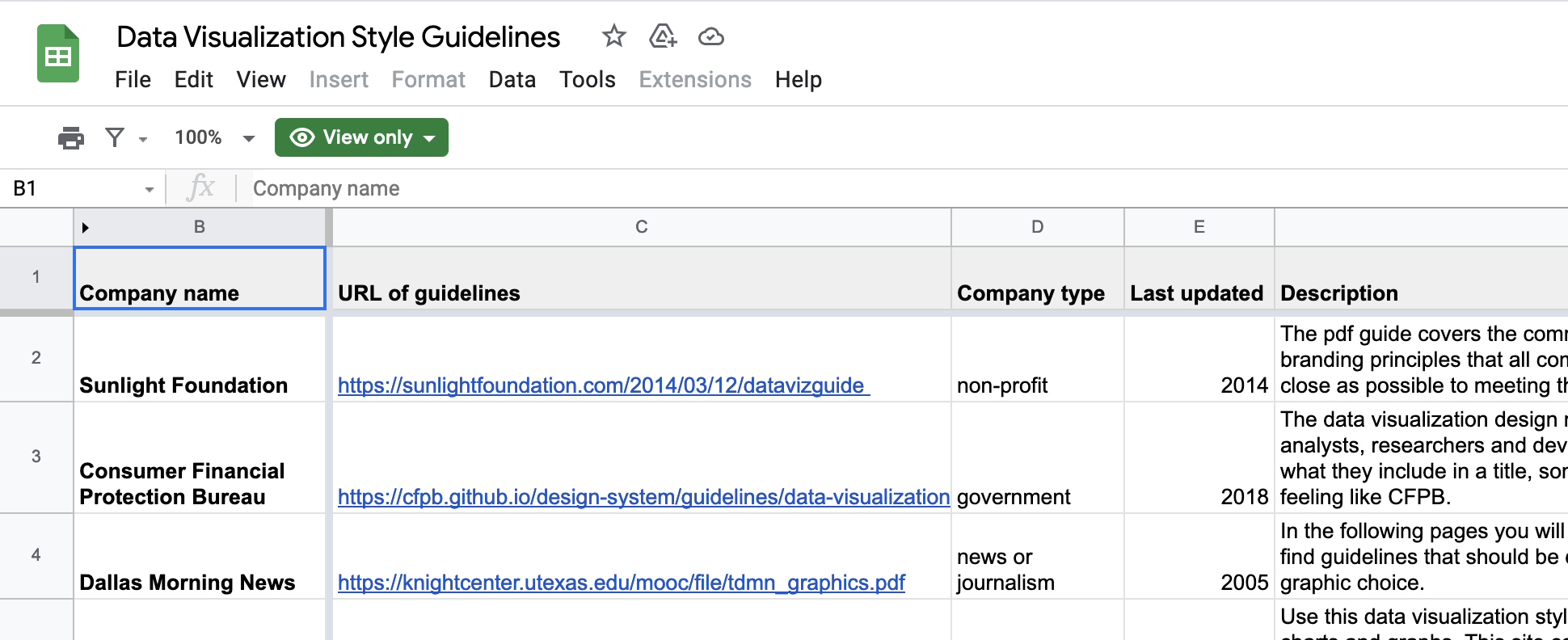Click the cloud document status icon
The height and width of the screenshot is (640, 1568).
click(710, 36)
